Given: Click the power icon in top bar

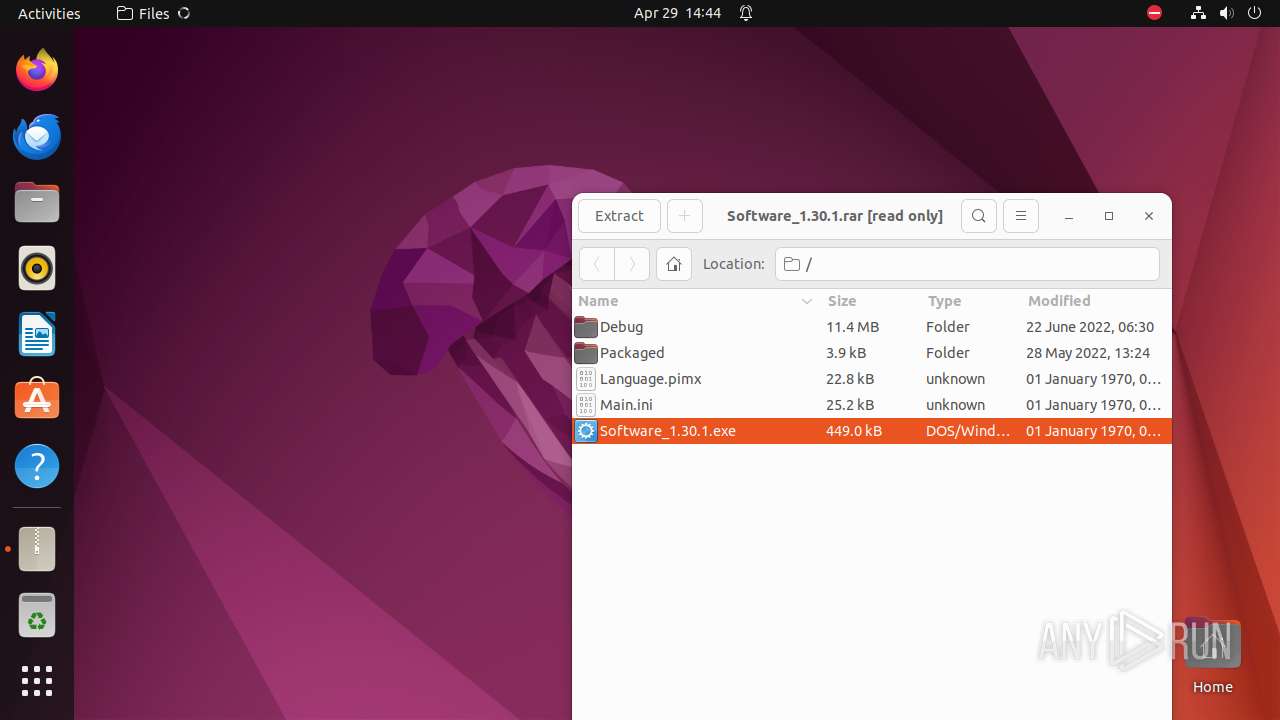Looking at the screenshot, I should click(x=1254, y=13).
